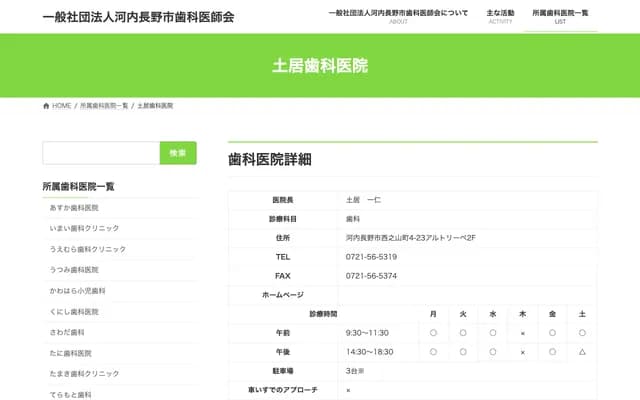Open いまい歯科クリニック in sidebar list
640x400 pixels.
pos(84,228)
